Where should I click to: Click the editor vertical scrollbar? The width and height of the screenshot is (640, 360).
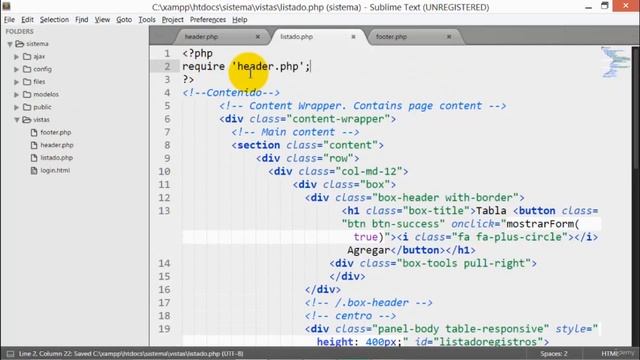coord(636,107)
